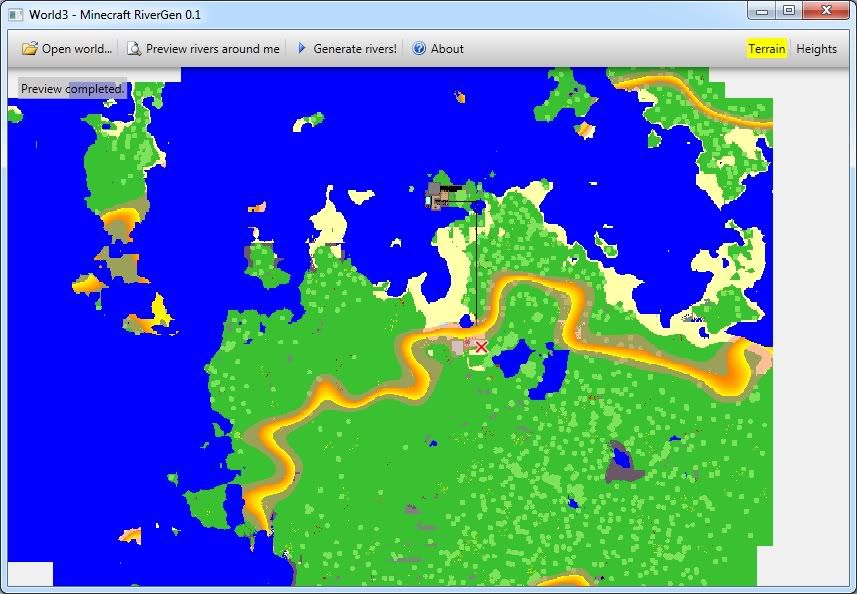Click 'Preview rivers around me' text

tap(213, 49)
